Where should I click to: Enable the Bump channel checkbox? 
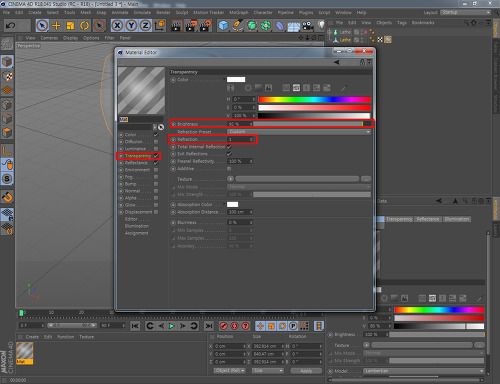(x=156, y=184)
